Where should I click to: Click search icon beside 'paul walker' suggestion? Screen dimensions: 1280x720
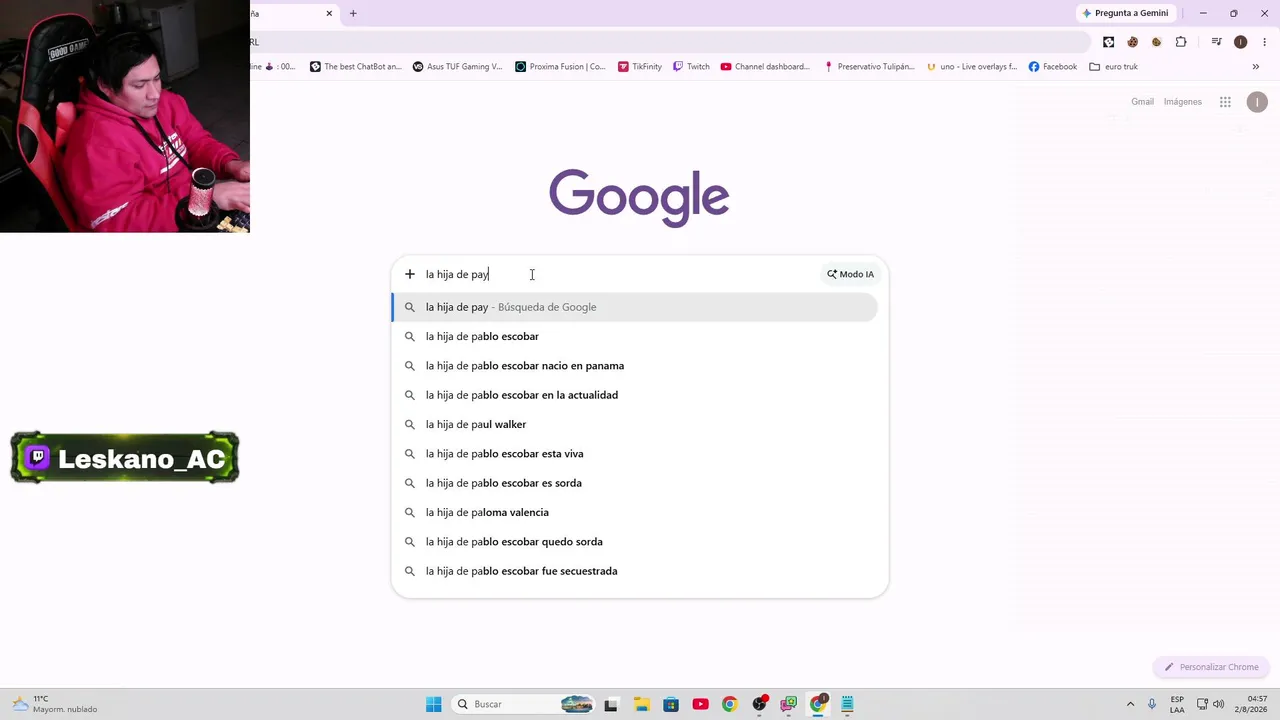[x=409, y=424]
